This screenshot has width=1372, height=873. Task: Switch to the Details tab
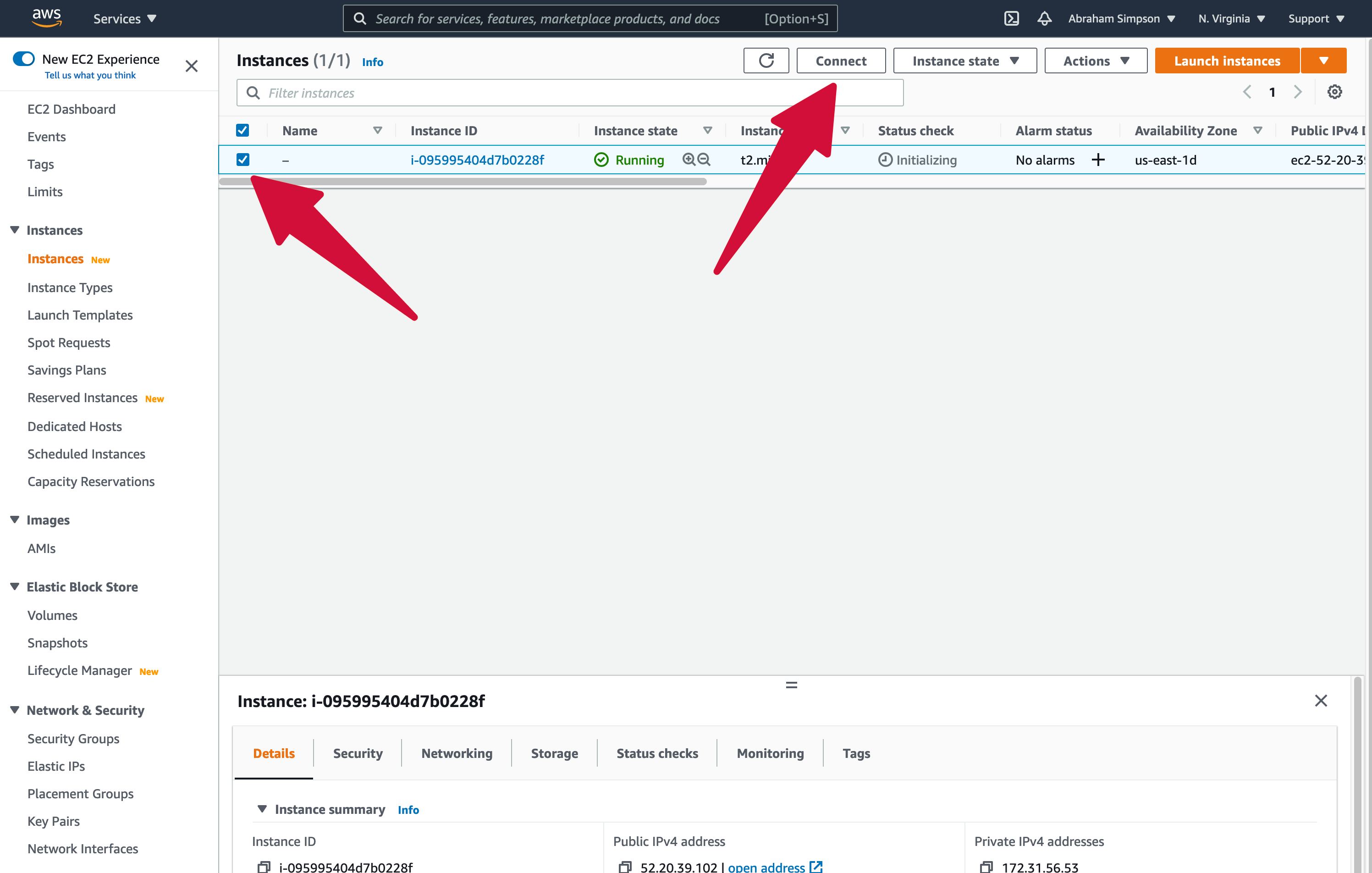click(274, 753)
